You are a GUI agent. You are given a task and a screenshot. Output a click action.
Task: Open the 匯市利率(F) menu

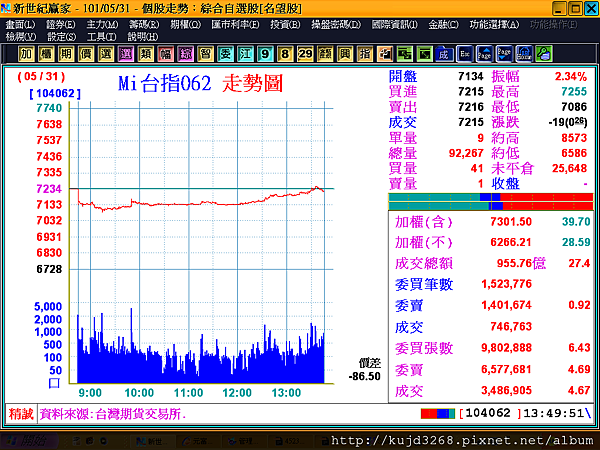pos(235,24)
